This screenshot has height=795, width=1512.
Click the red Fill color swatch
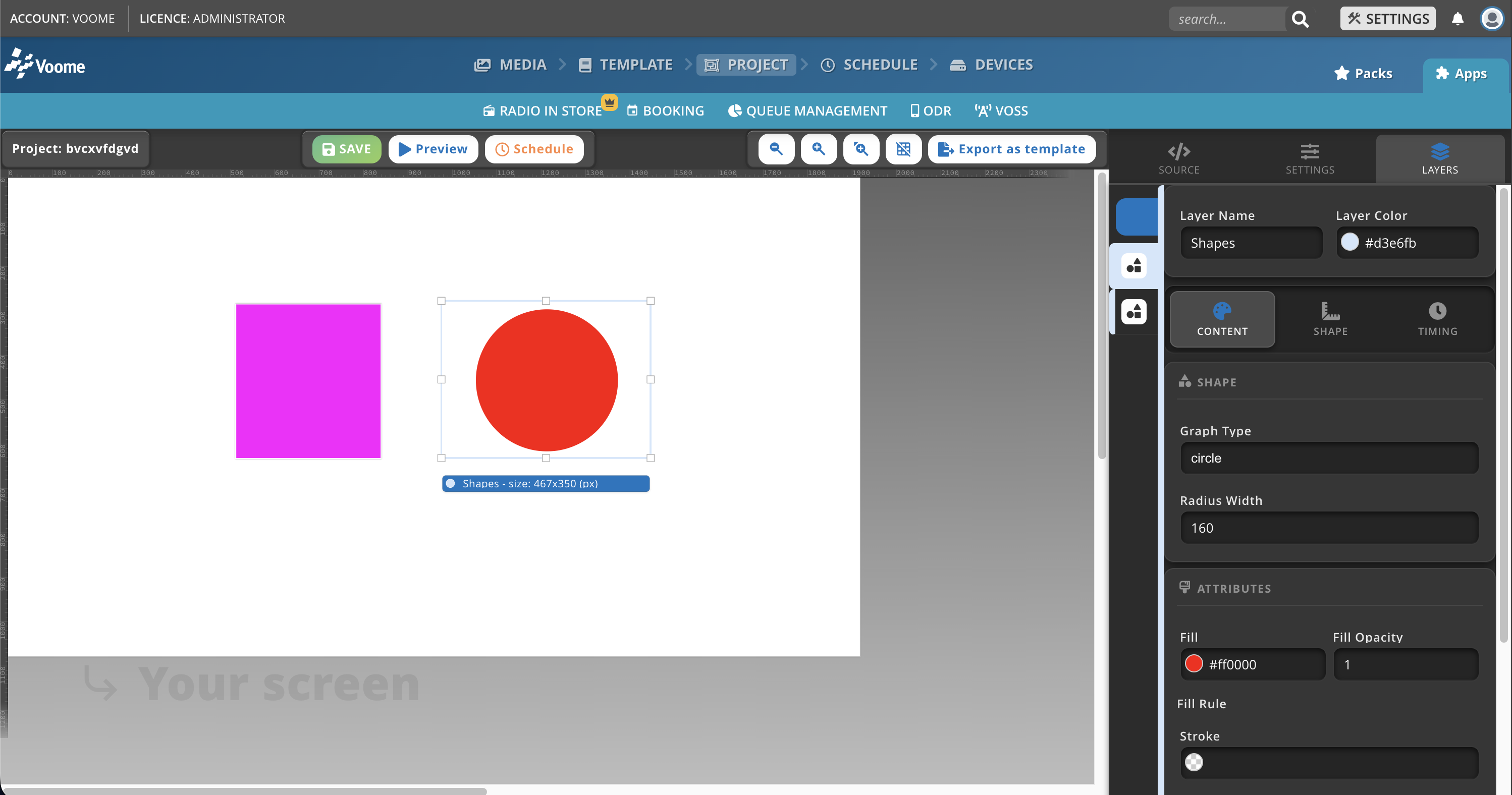click(1193, 663)
